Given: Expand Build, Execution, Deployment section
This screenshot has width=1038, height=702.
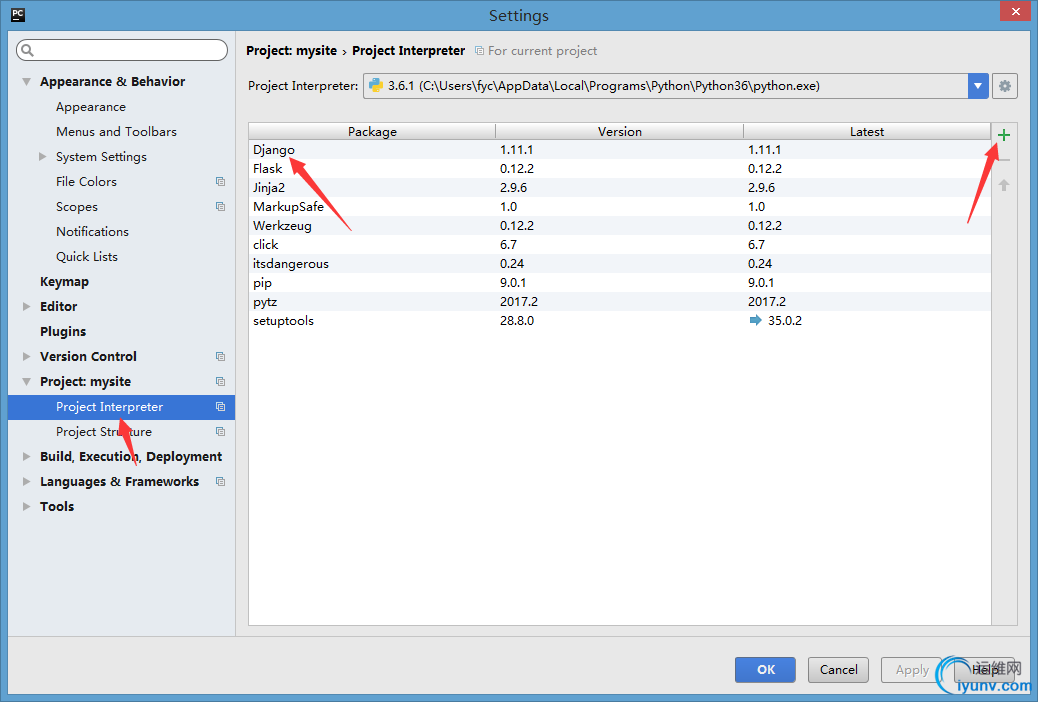Looking at the screenshot, I should click(x=26, y=456).
